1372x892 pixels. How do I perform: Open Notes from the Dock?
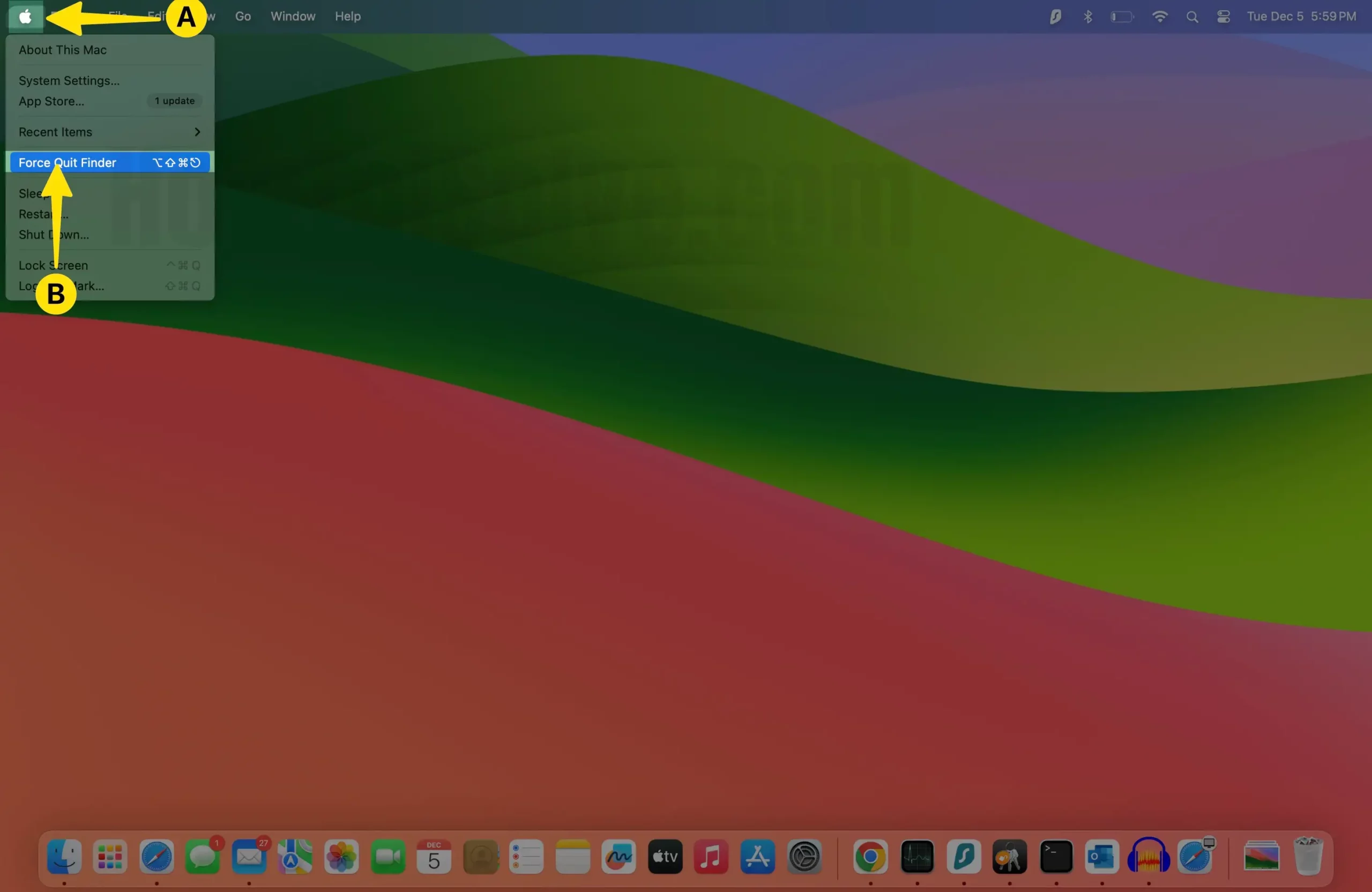(x=573, y=857)
